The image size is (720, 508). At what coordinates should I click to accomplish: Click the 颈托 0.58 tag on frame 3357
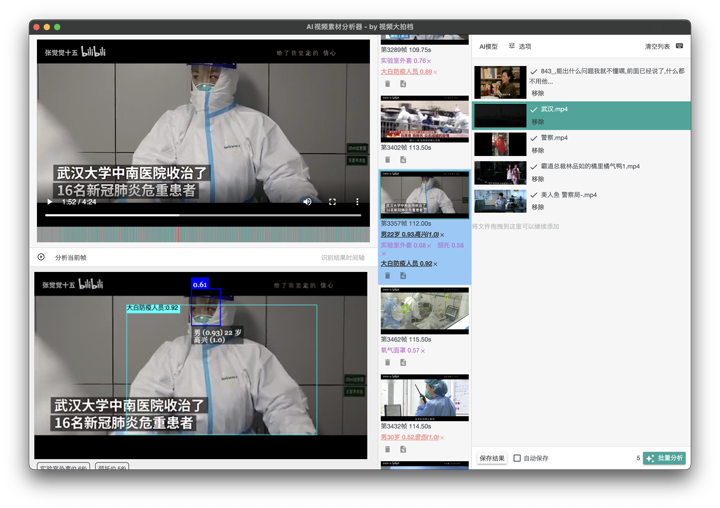coord(450,246)
